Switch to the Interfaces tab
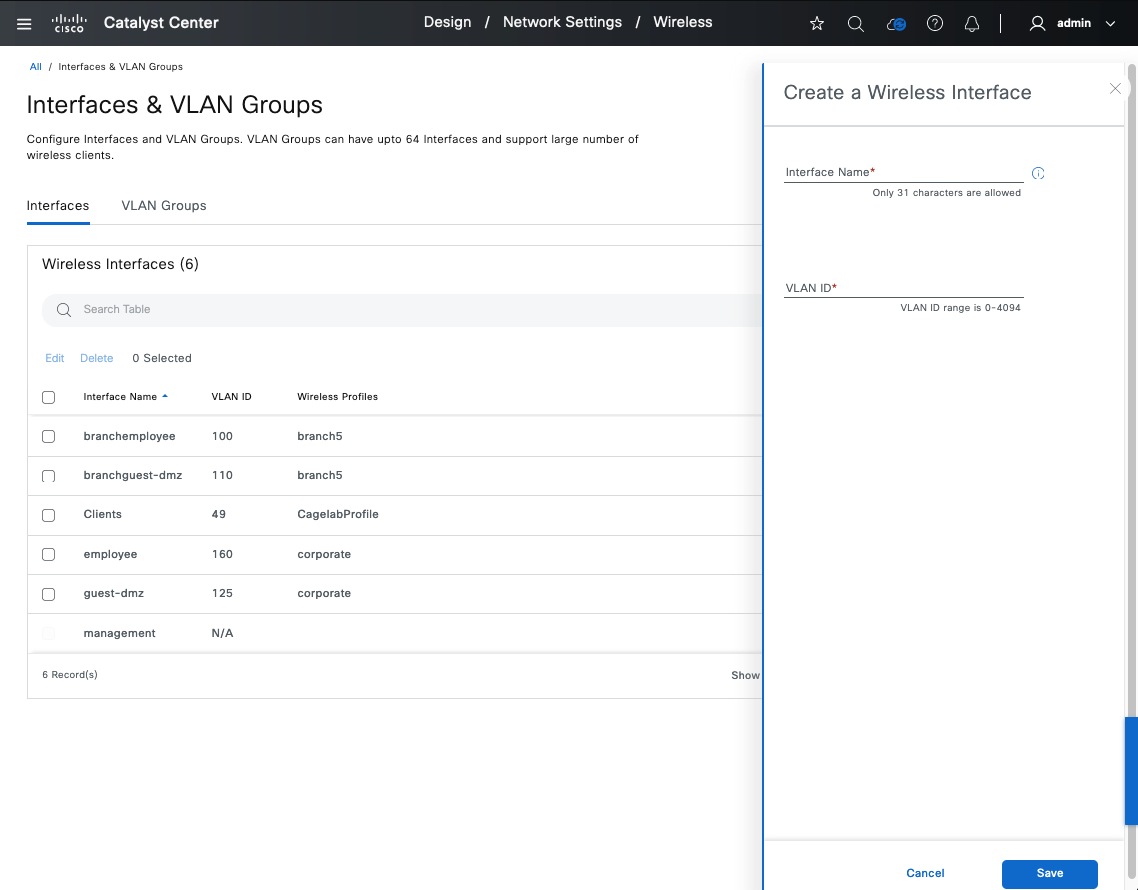1138x890 pixels. [x=58, y=205]
